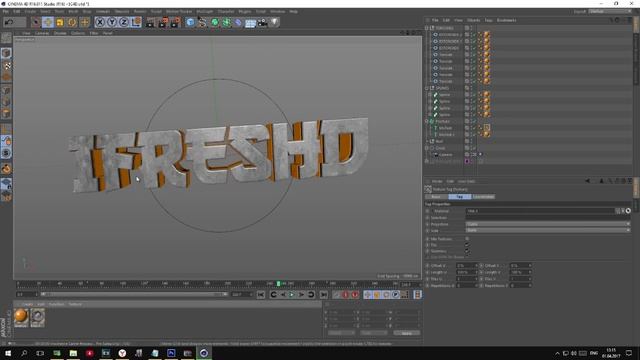This screenshot has width=640, height=360.
Task: Switch to Texture mode in sidebar
Action: click(x=6, y=65)
